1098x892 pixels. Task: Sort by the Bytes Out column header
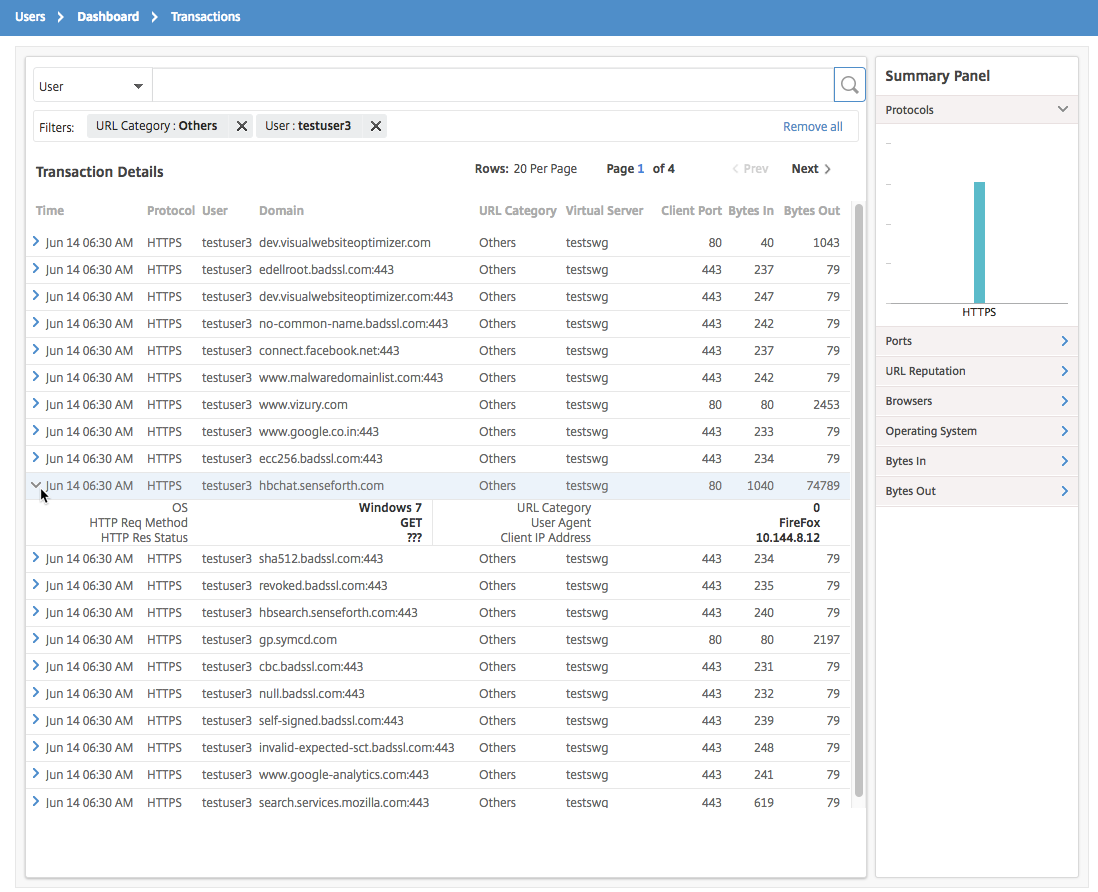coord(811,211)
